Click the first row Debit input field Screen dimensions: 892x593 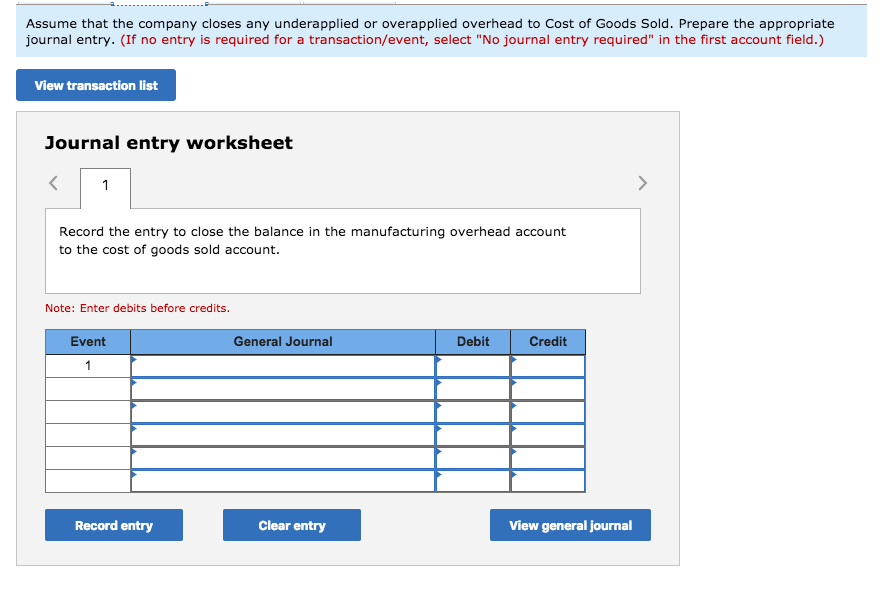point(472,364)
